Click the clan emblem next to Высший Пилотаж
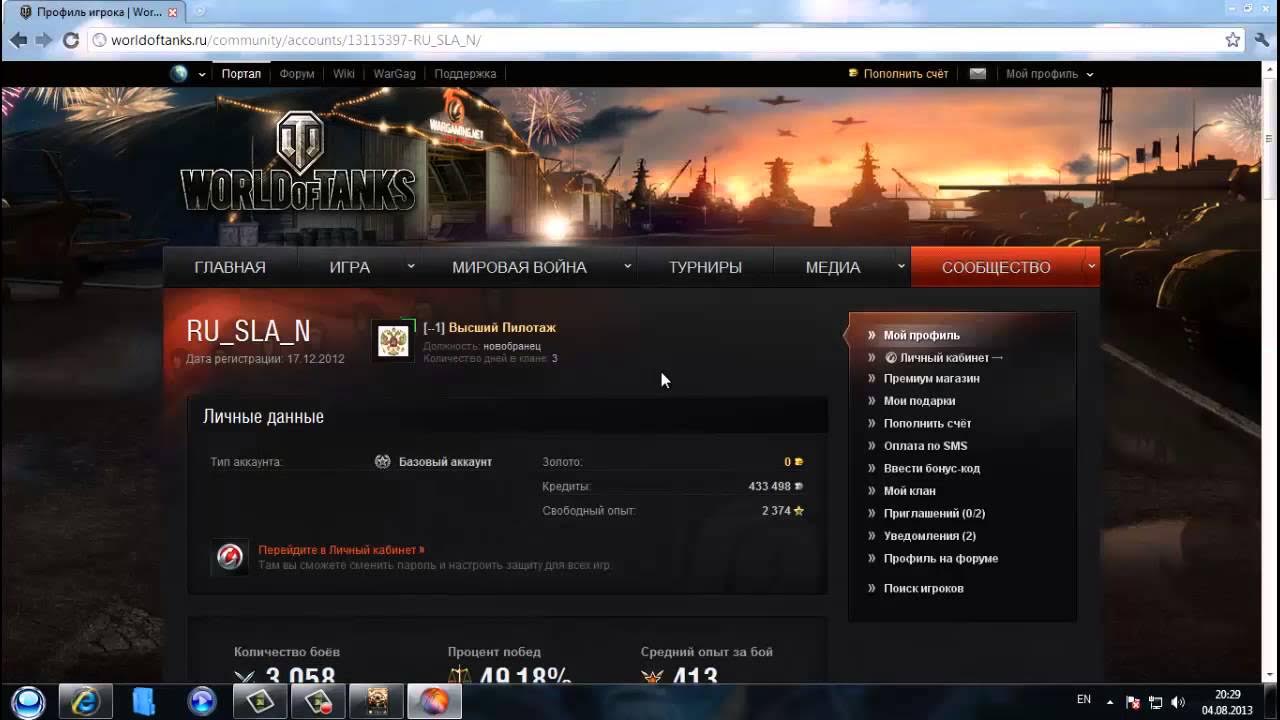The image size is (1280, 720). point(393,341)
